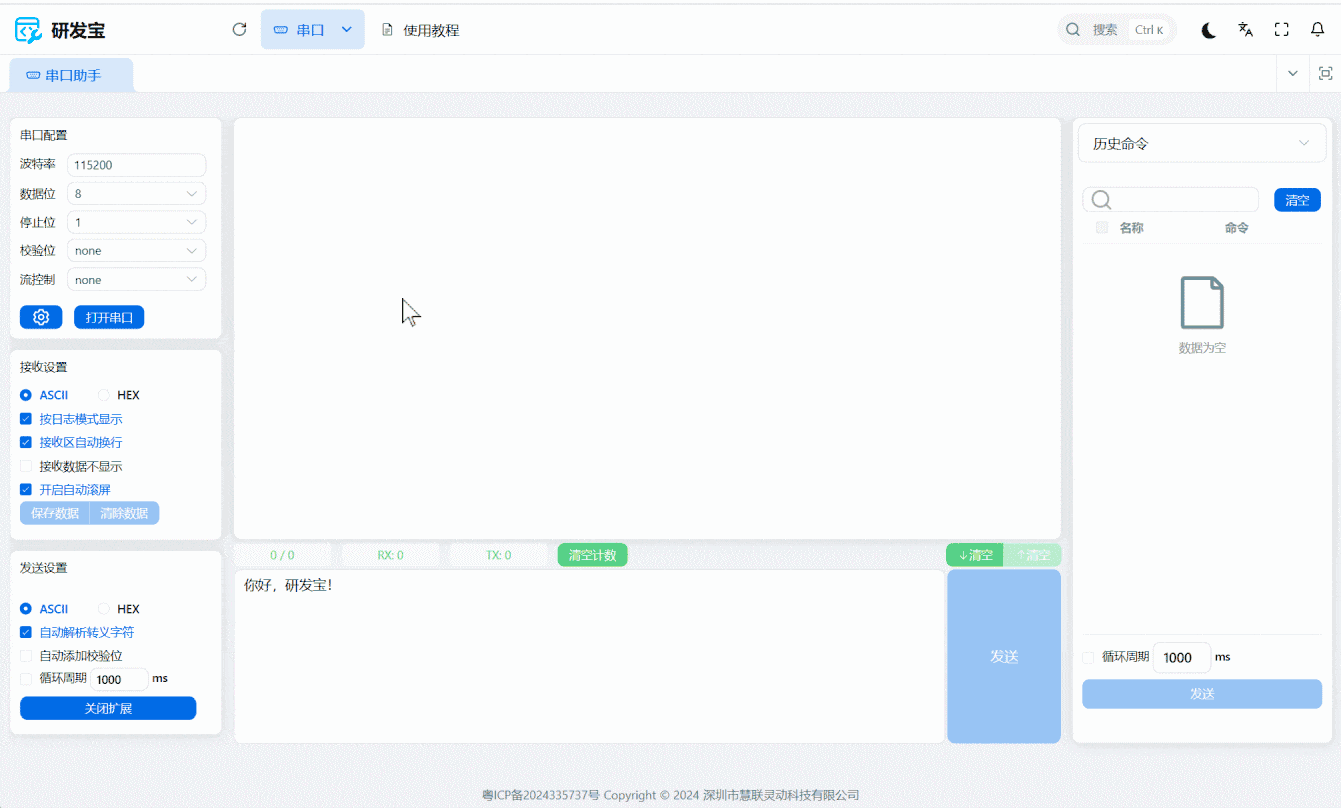
Task: Select HEX radio in receive settings
Action: (104, 395)
